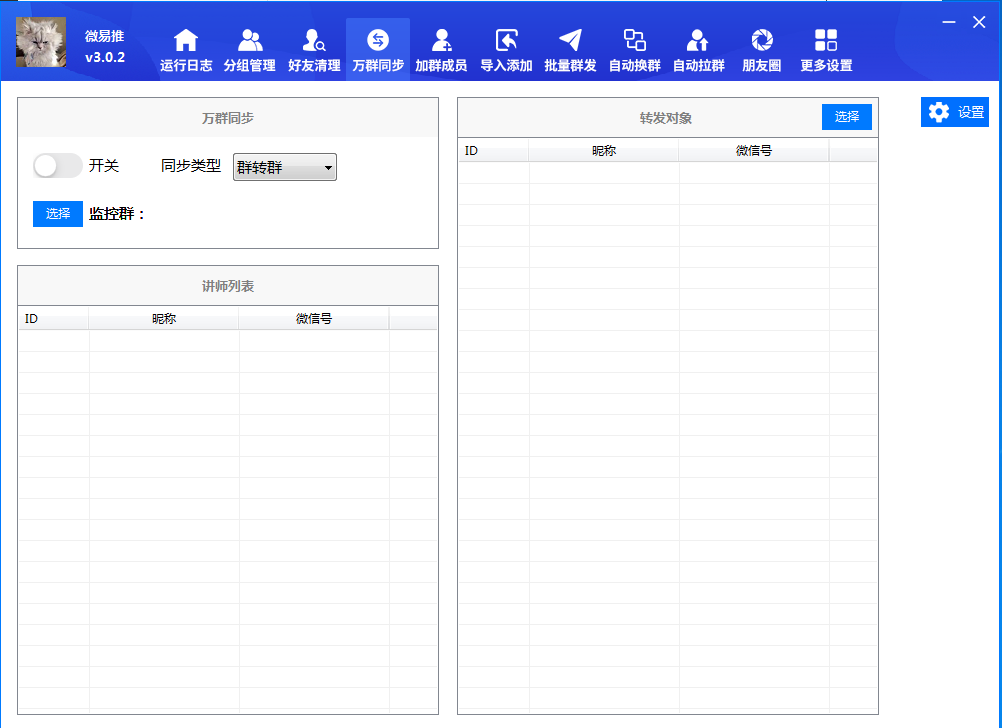Click the cat avatar logo thumbnail

click(x=40, y=44)
